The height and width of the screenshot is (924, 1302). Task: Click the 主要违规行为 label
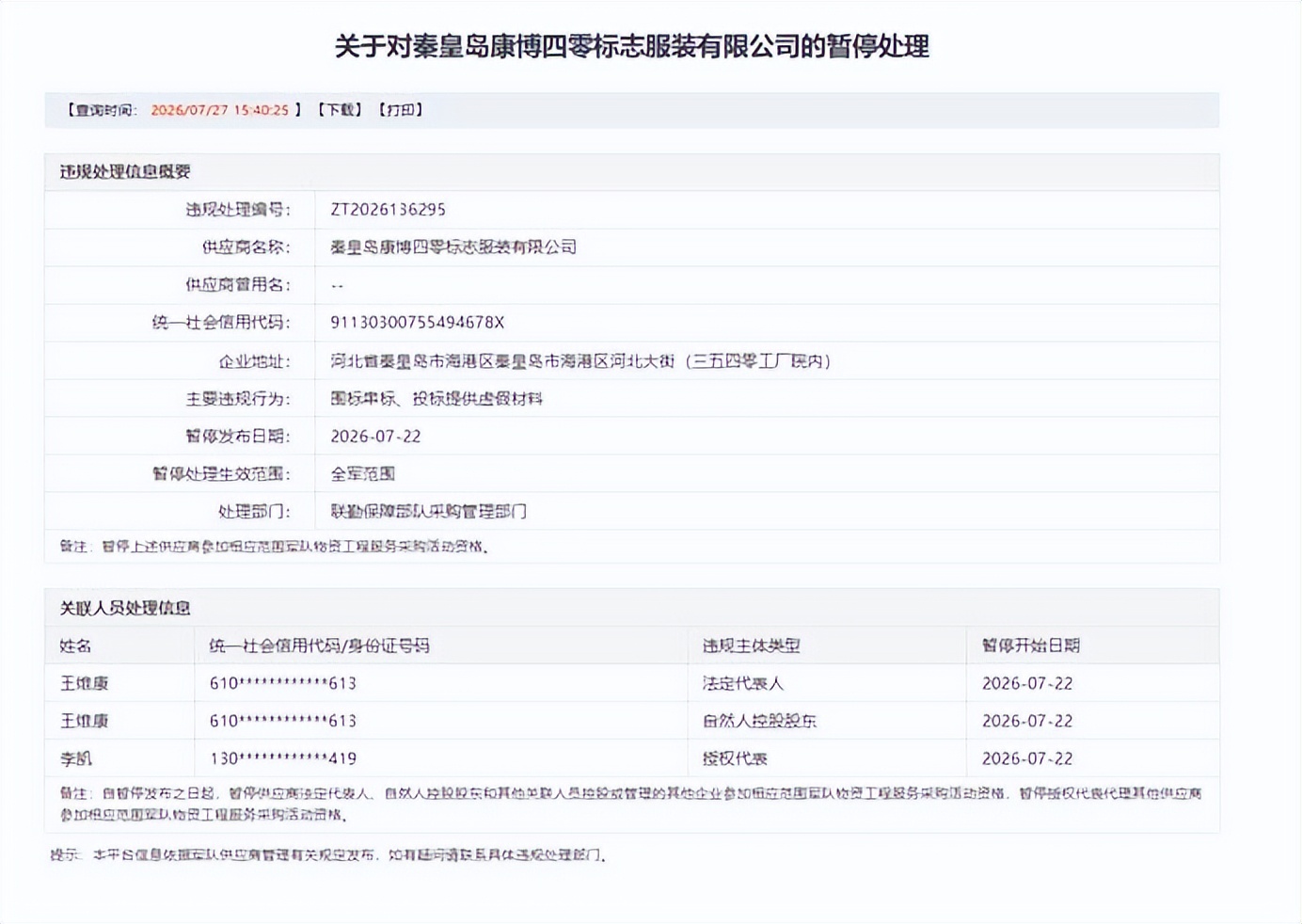pyautogui.click(x=238, y=398)
